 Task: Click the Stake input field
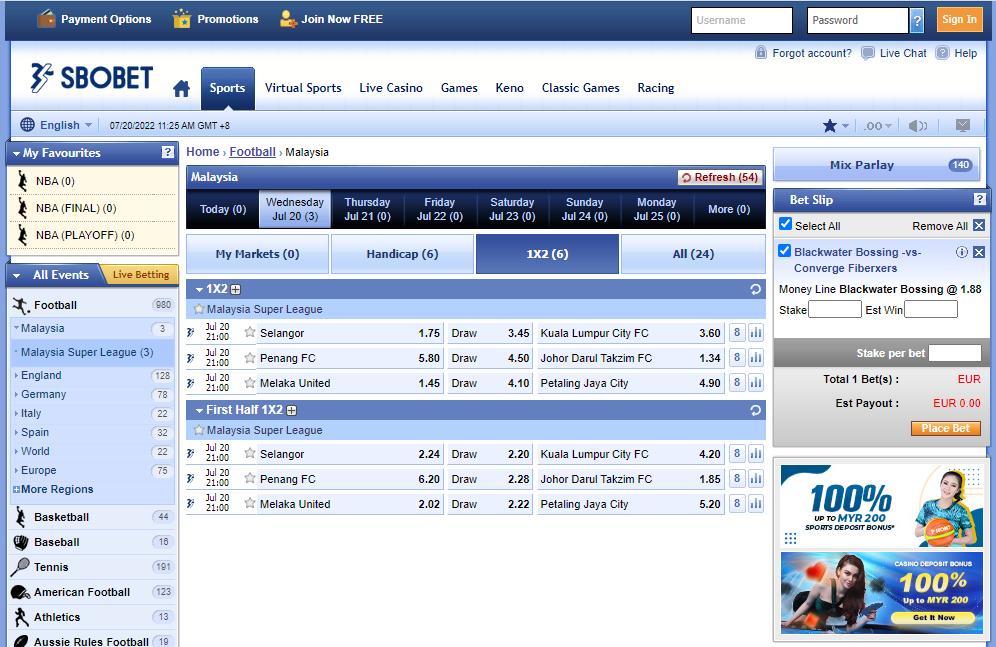[834, 310]
